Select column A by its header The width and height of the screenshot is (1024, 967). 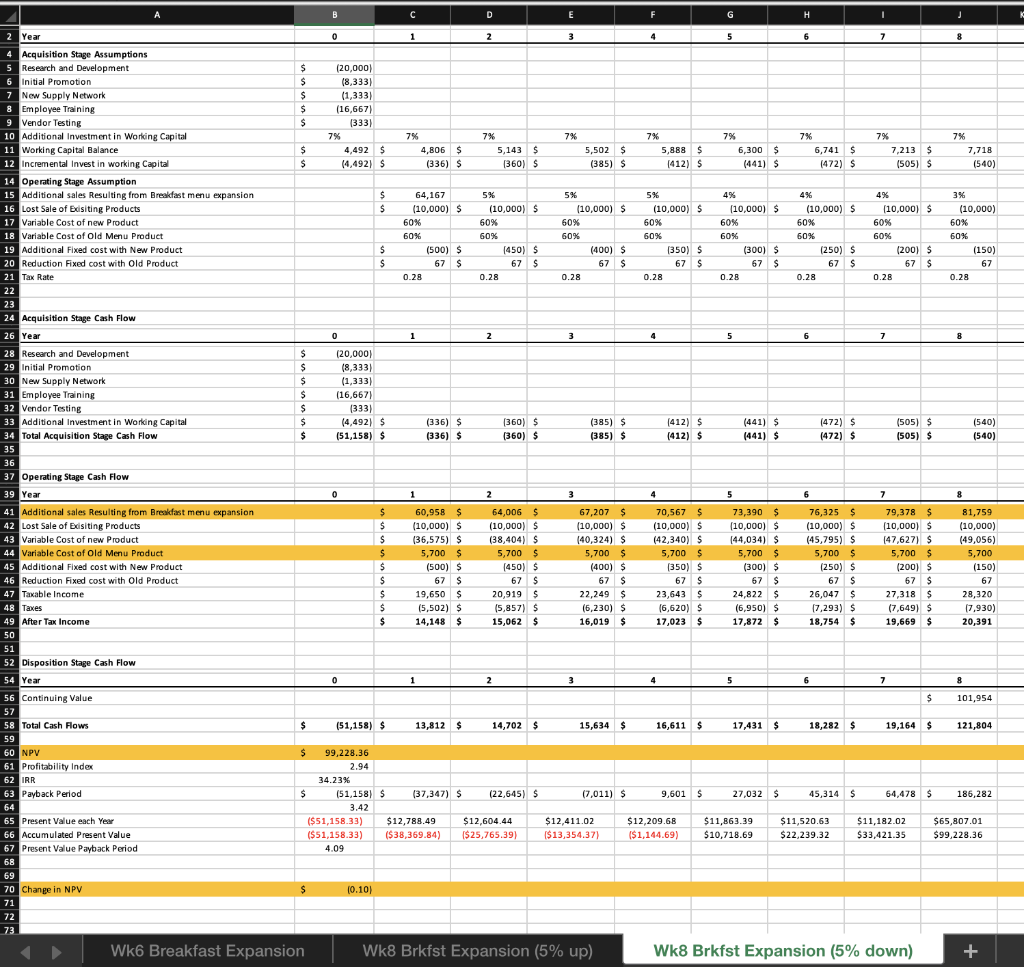157,13
